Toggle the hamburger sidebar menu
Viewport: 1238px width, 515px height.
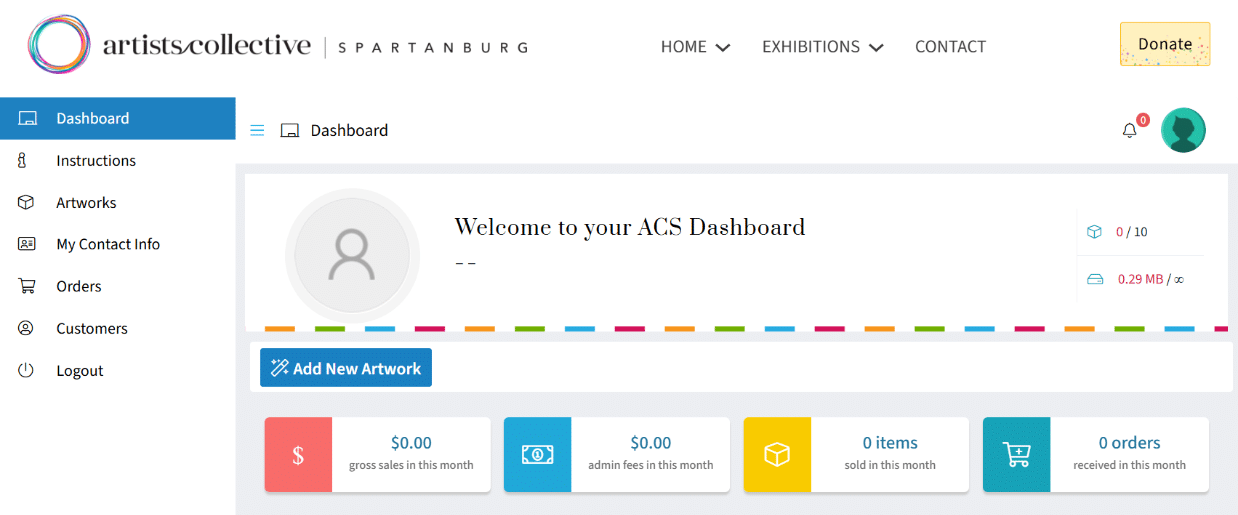257,130
